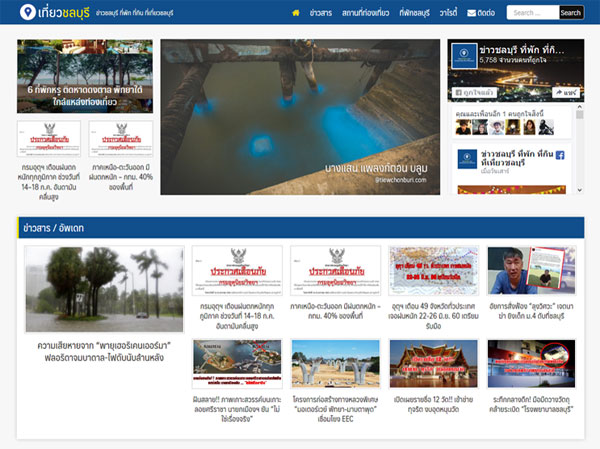Screen dimensions: 600x449
Task: Click the last friend profile photo in widget
Action: [x=546, y=127]
